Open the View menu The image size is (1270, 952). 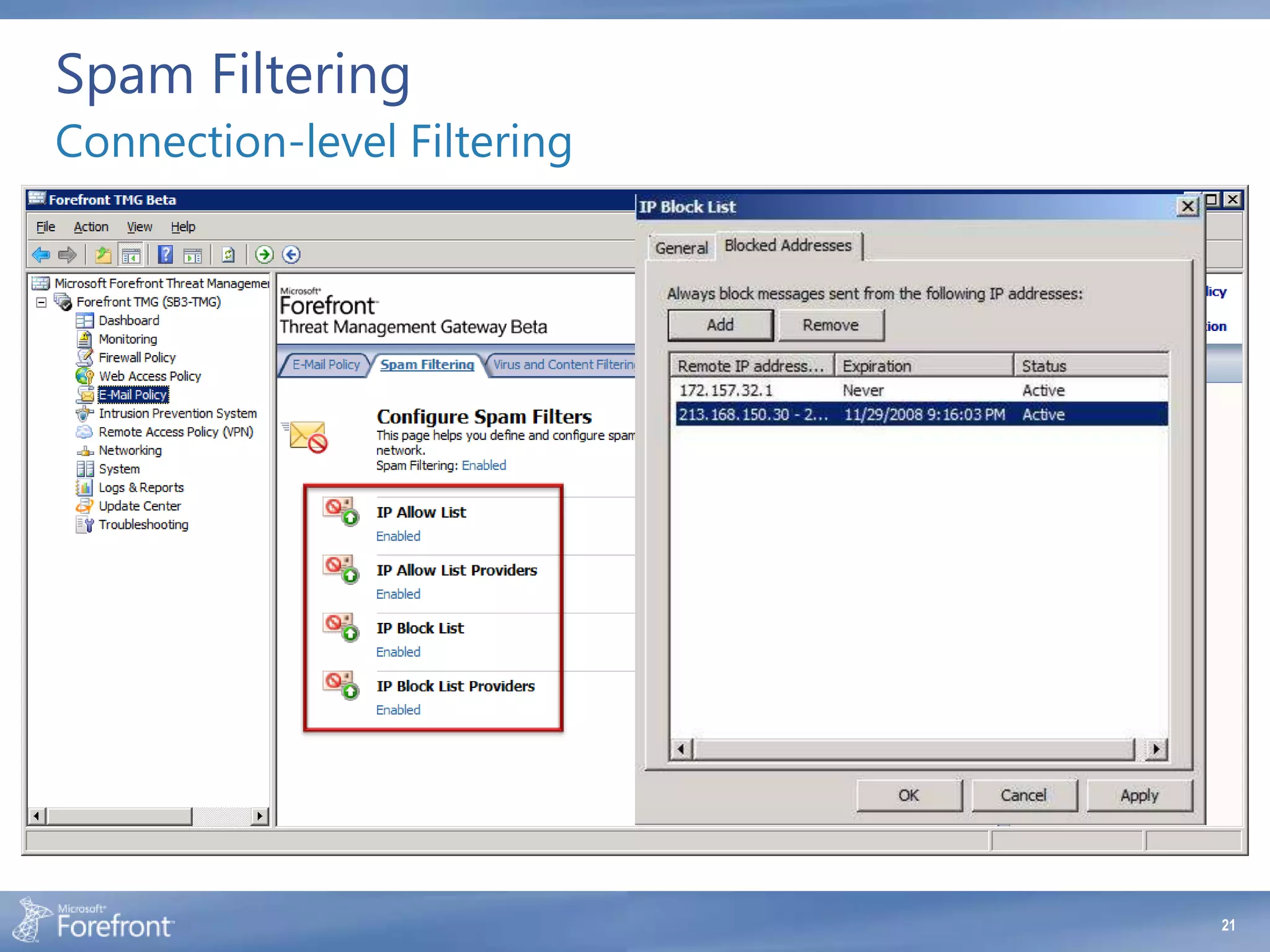140,227
